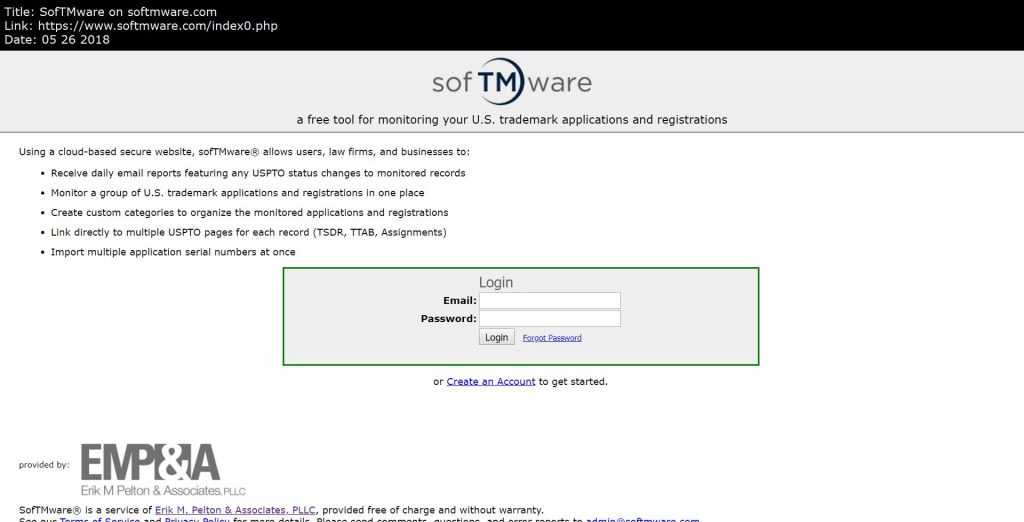The width and height of the screenshot is (1024, 522).
Task: Open Erik M. Pelton & Associates, PLLC link
Action: pyautogui.click(x=235, y=510)
